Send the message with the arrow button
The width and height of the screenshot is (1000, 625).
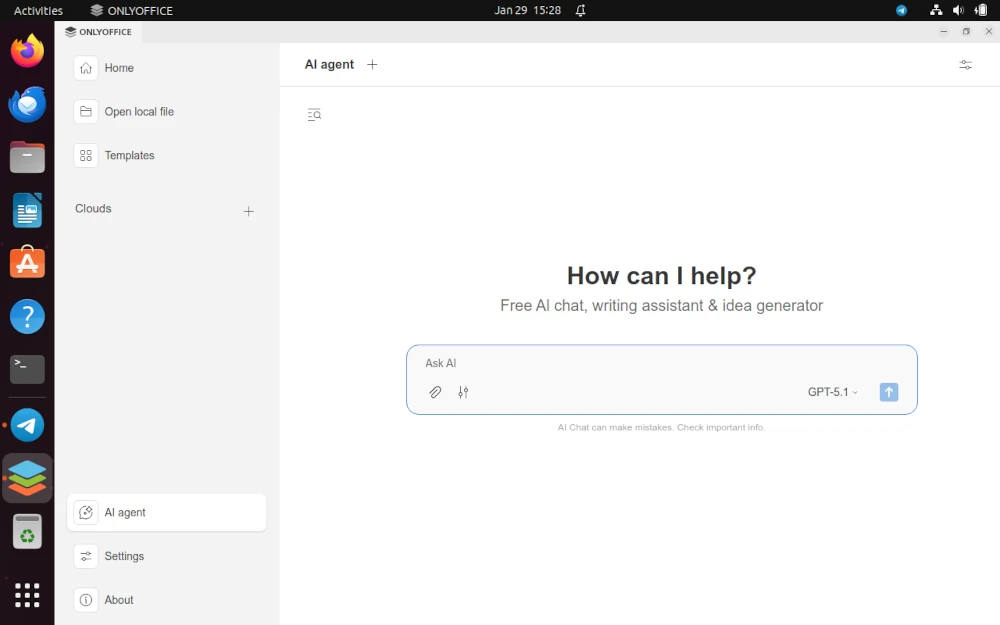(889, 392)
